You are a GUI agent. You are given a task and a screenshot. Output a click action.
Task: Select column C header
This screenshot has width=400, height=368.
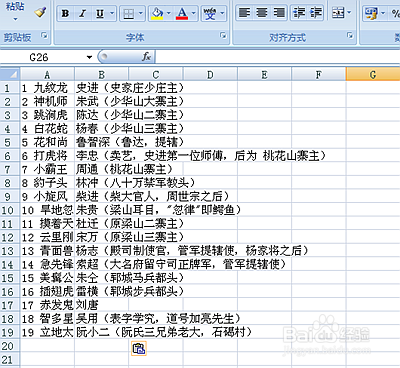point(156,74)
